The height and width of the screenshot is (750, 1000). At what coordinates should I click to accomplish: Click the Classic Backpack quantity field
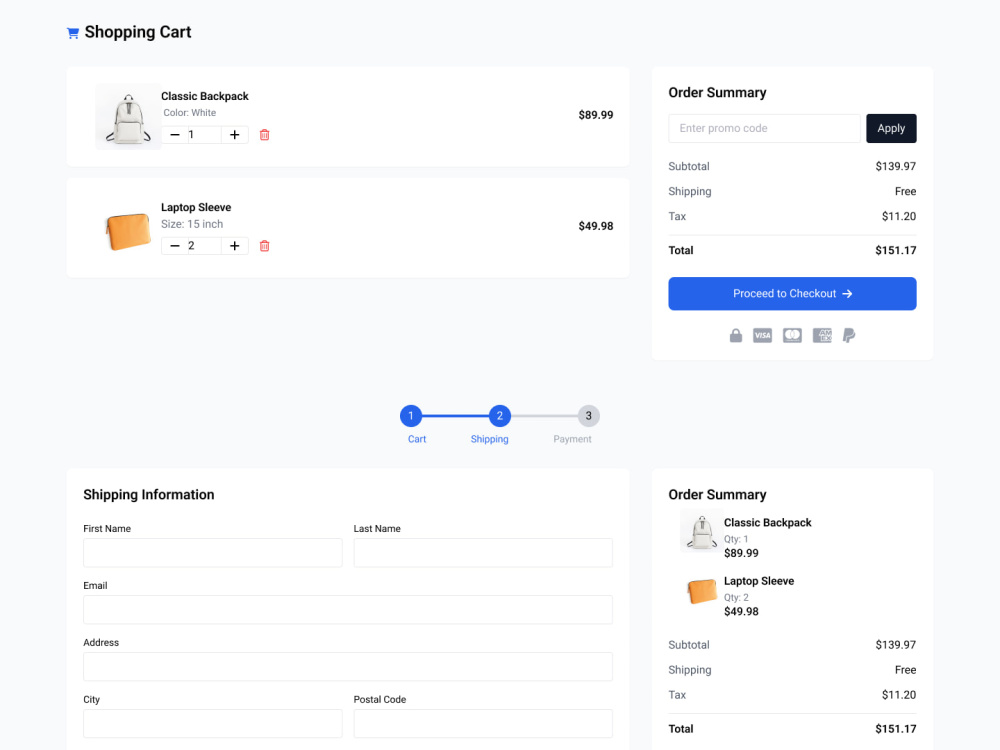click(x=204, y=135)
